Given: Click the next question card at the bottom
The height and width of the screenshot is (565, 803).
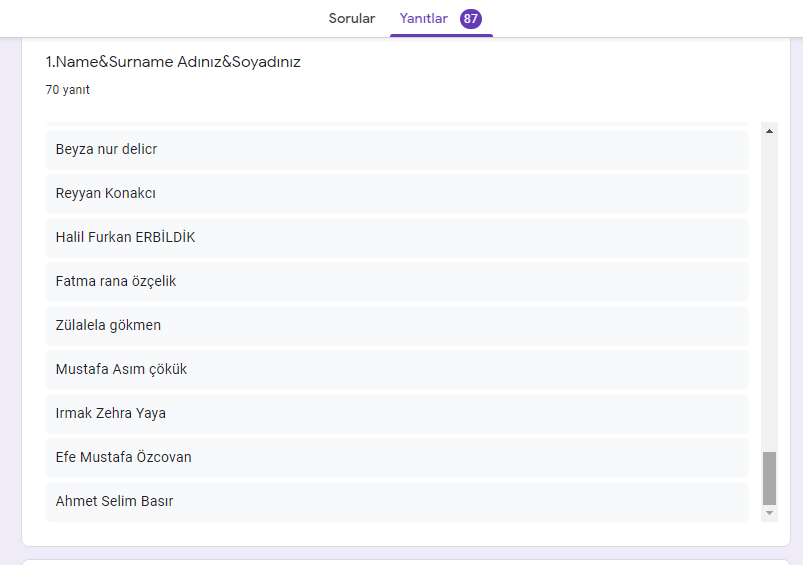Looking at the screenshot, I should point(400,561).
